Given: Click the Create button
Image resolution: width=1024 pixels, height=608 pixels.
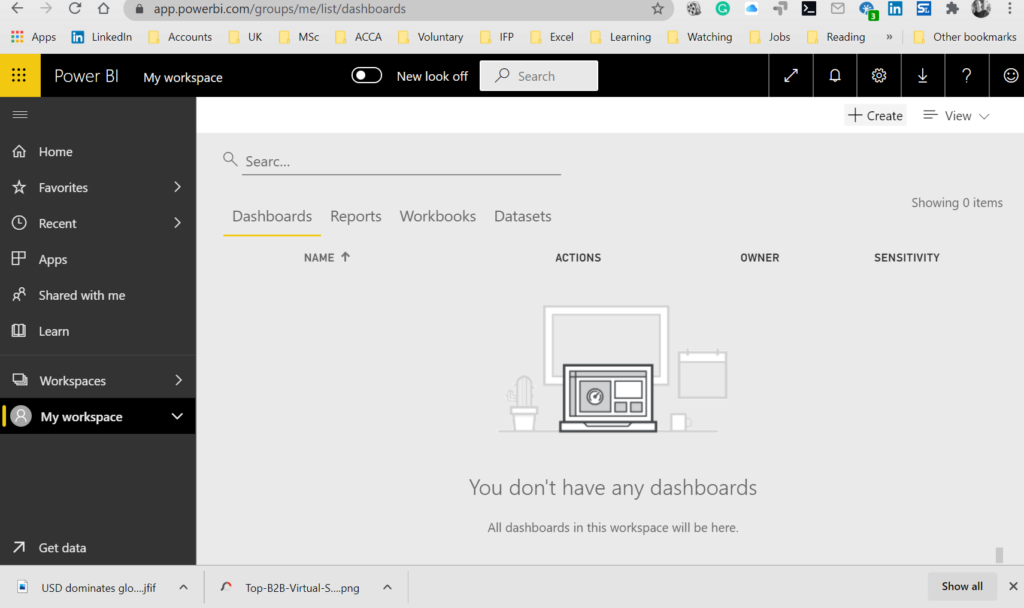Looking at the screenshot, I should (875, 116).
